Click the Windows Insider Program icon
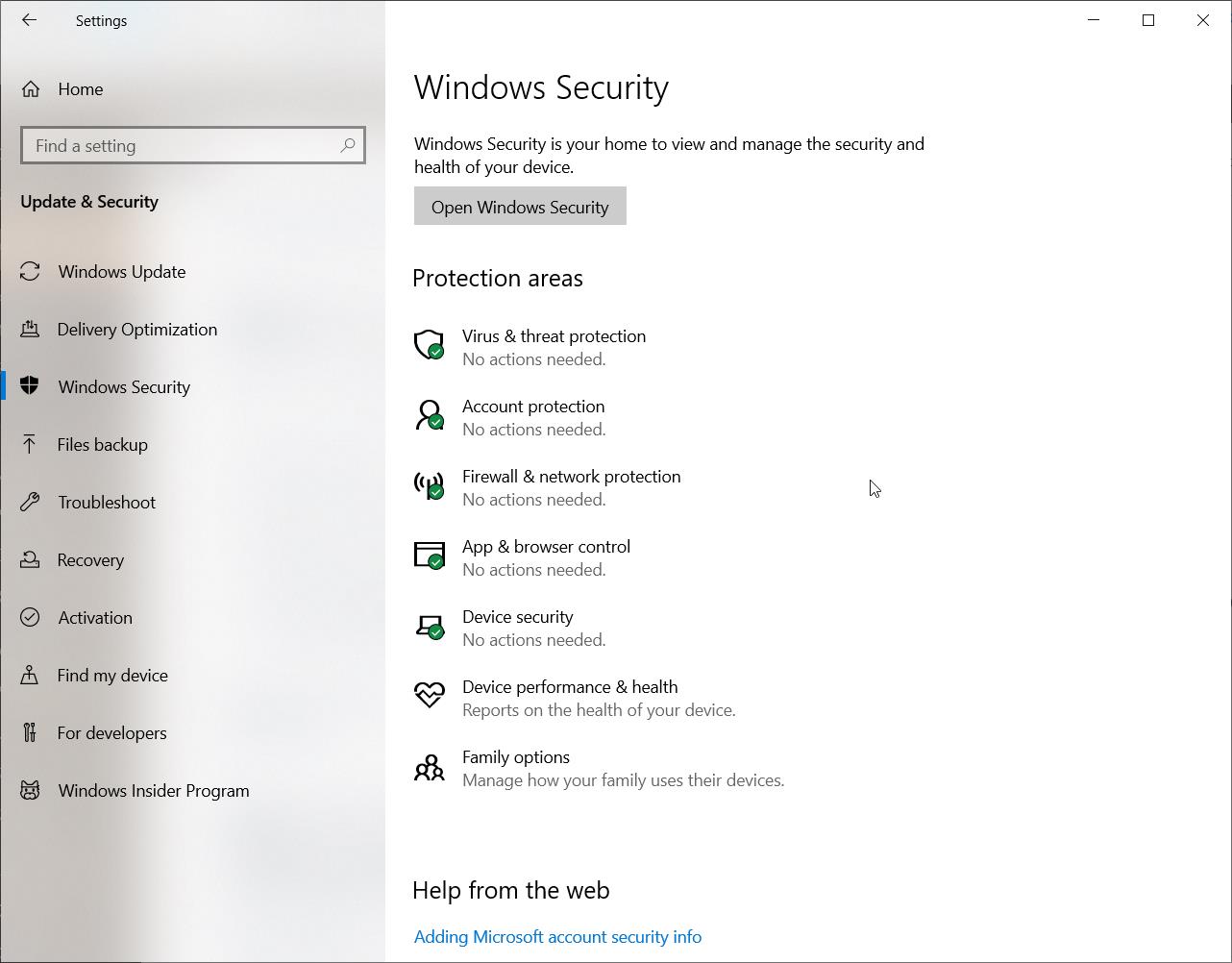Image resolution: width=1232 pixels, height=963 pixels. 30,790
